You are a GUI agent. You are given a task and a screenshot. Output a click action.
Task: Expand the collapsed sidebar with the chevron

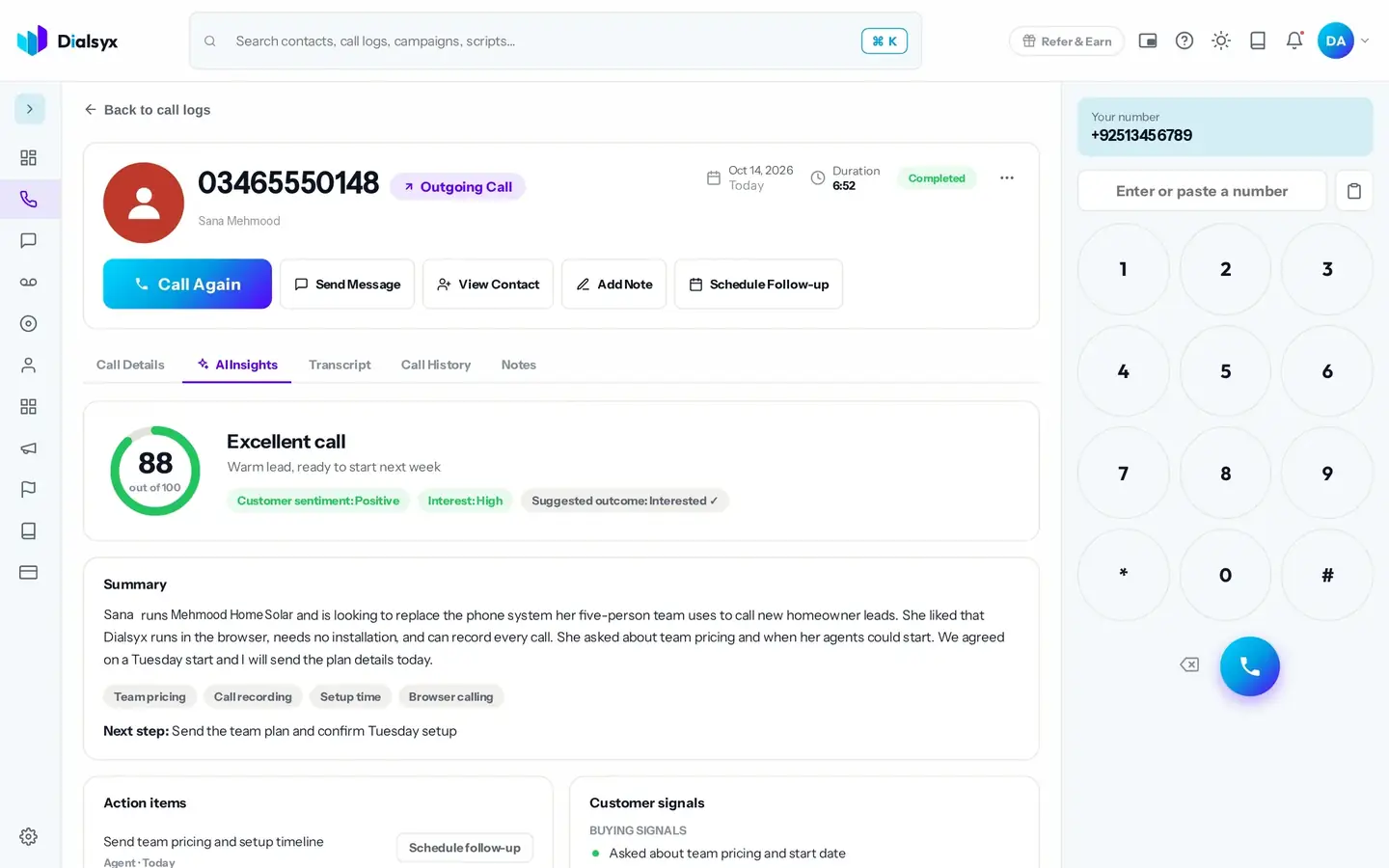30,109
